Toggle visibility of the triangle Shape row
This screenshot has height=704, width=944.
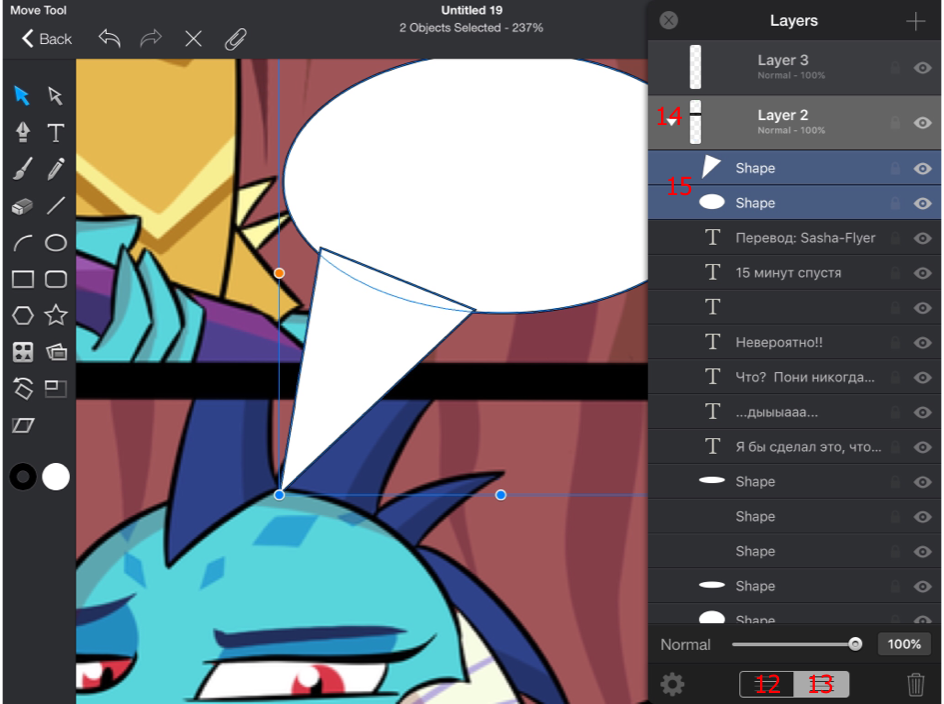click(x=922, y=169)
